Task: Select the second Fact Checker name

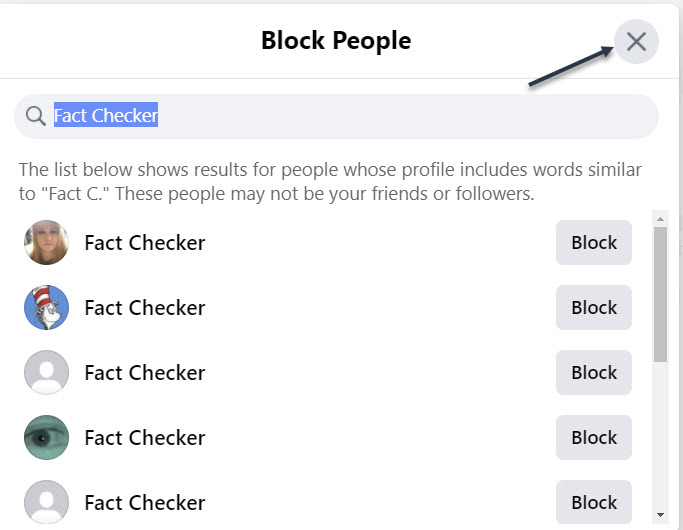Action: click(x=144, y=308)
